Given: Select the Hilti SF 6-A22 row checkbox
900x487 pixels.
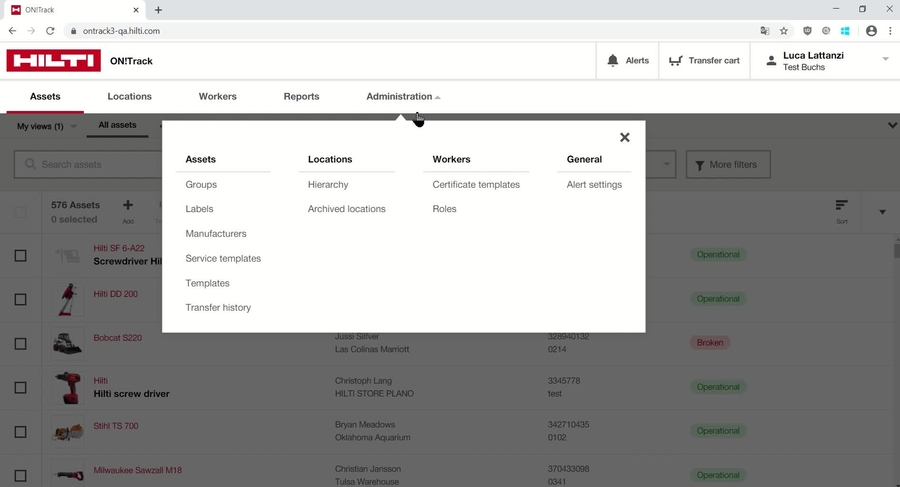Looking at the screenshot, I should click(x=20, y=256).
